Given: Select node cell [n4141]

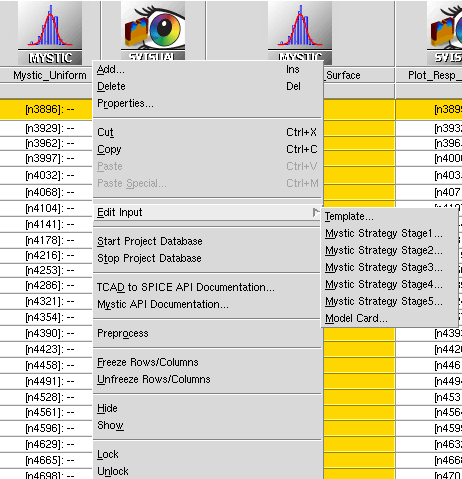Looking at the screenshot, I should coord(46,224).
